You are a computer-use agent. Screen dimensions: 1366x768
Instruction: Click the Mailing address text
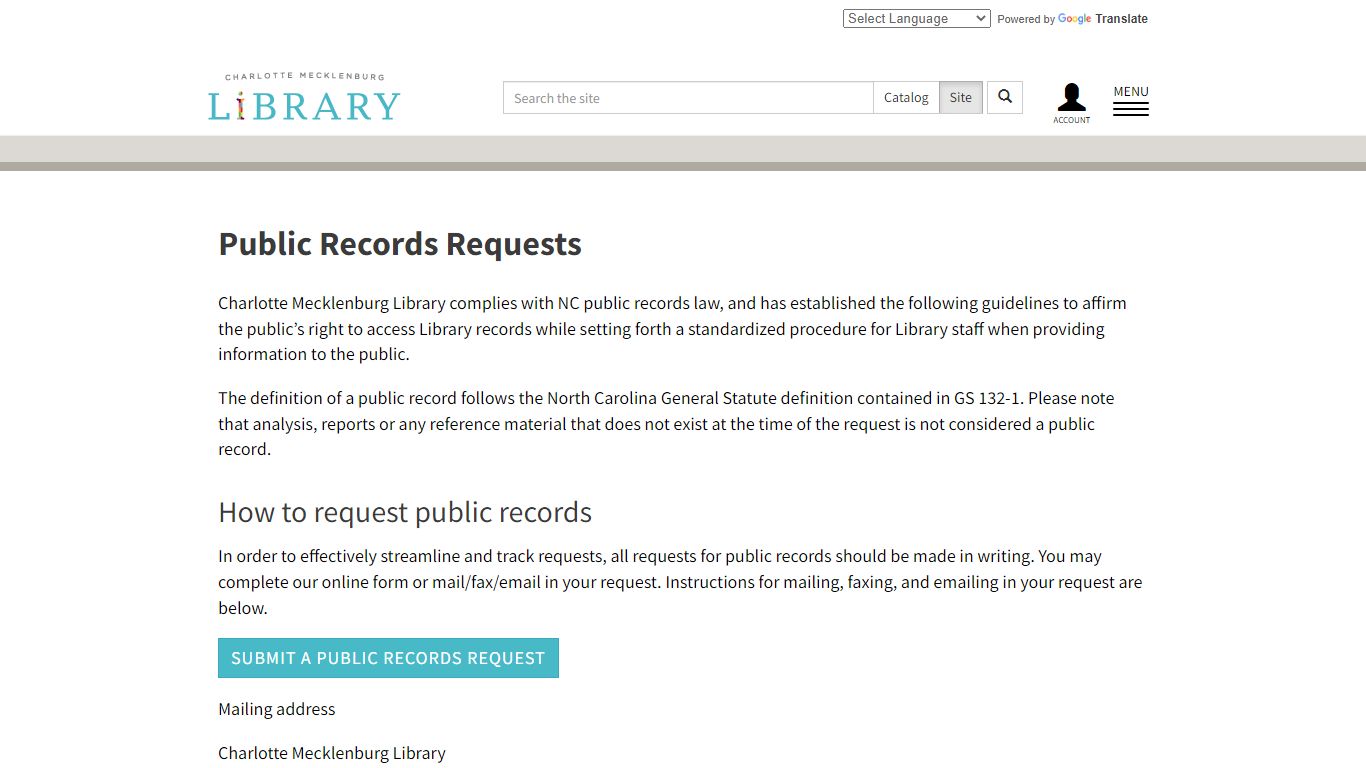tap(277, 709)
